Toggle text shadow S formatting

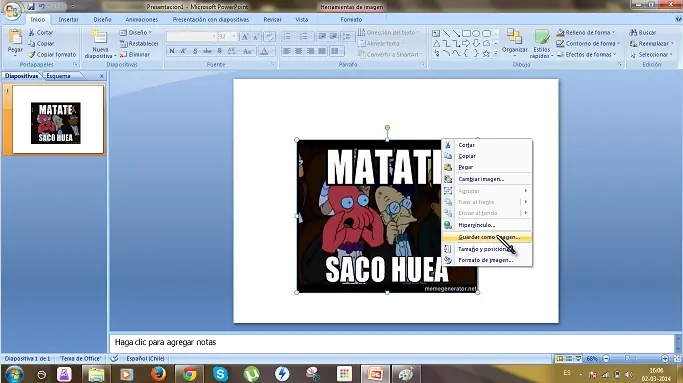220,51
